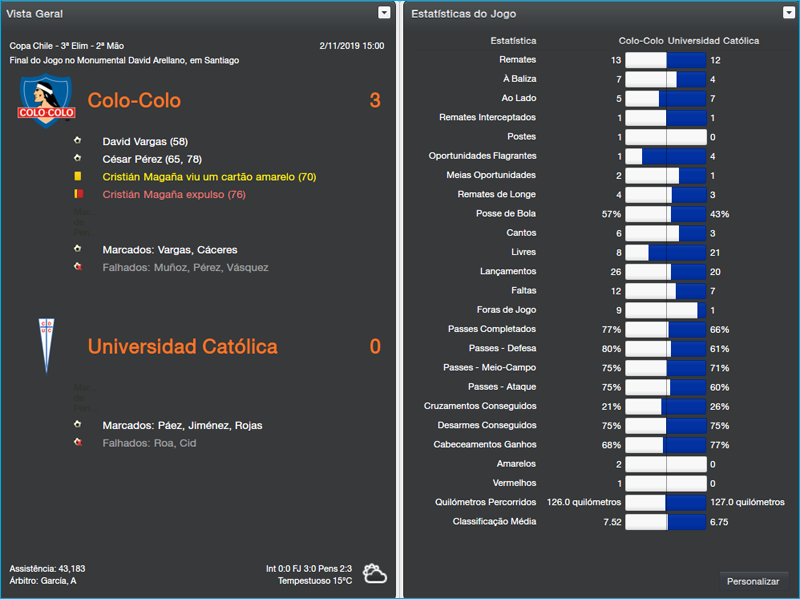Click scored penalty icon beside Marcados: Páez, Jiménez, Rojas
800x599 pixels.
[x=77, y=425]
